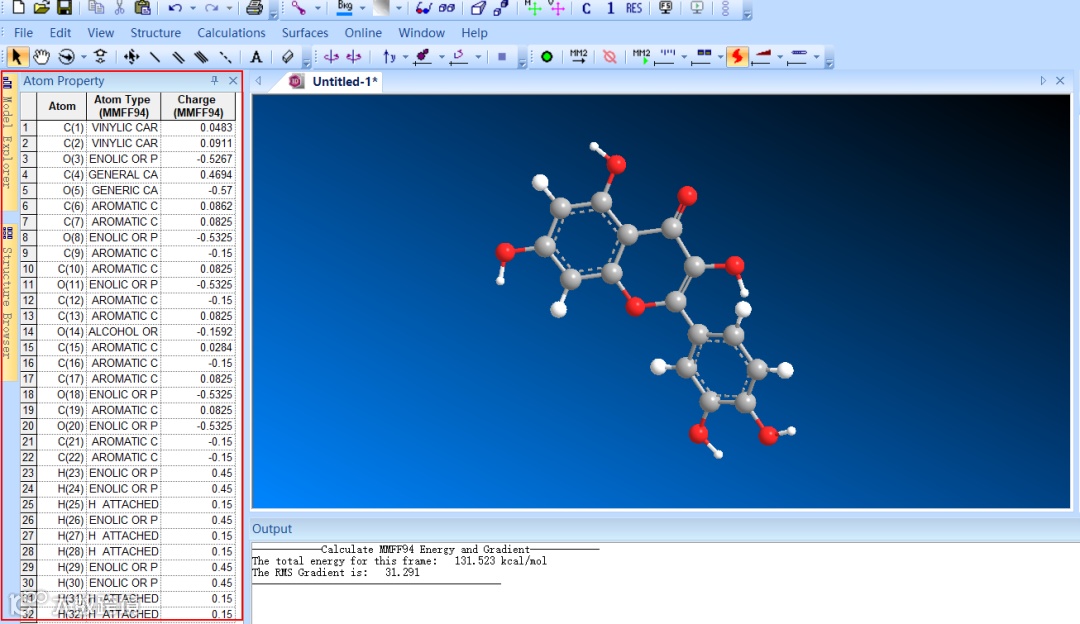Pin the Atom Property panel
The image size is (1080, 624).
point(214,81)
